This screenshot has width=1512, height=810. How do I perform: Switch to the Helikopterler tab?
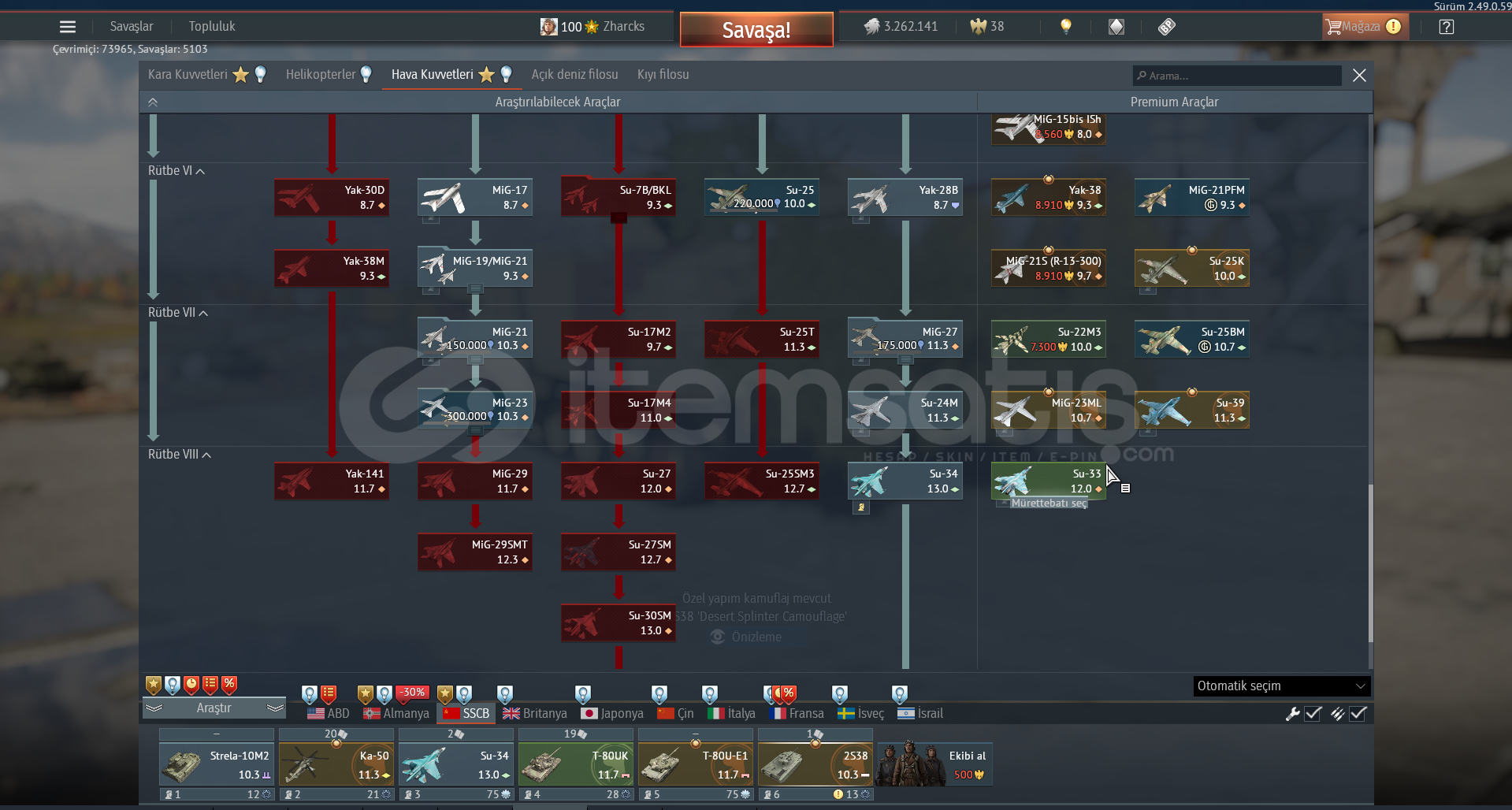coord(321,75)
